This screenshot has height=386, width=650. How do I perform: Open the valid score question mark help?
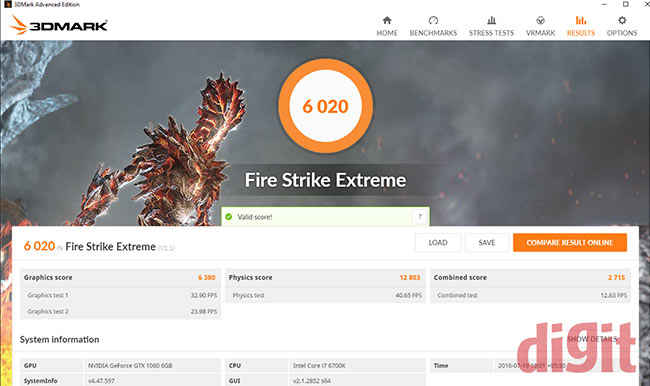point(420,216)
